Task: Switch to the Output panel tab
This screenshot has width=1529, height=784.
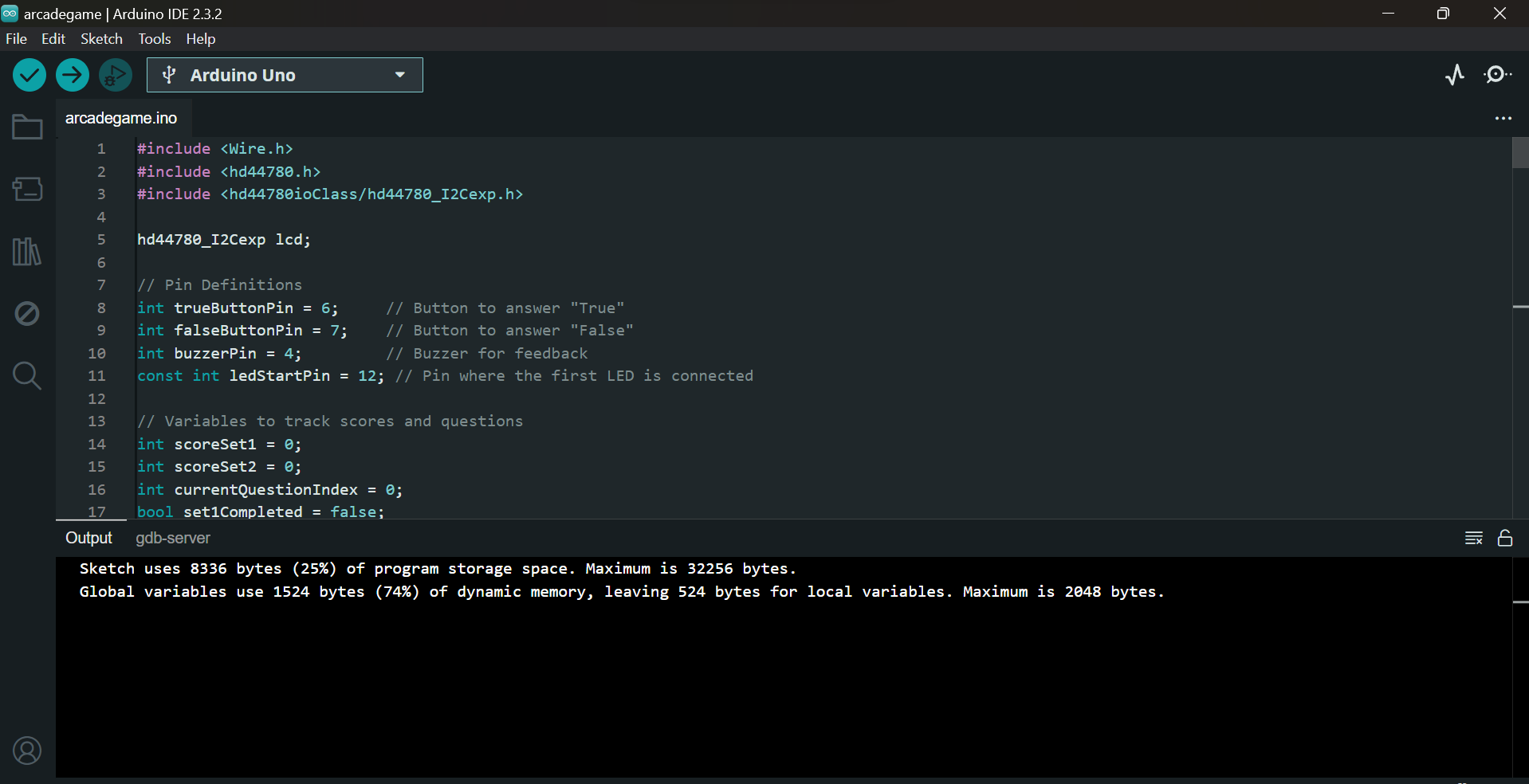Action: point(88,538)
